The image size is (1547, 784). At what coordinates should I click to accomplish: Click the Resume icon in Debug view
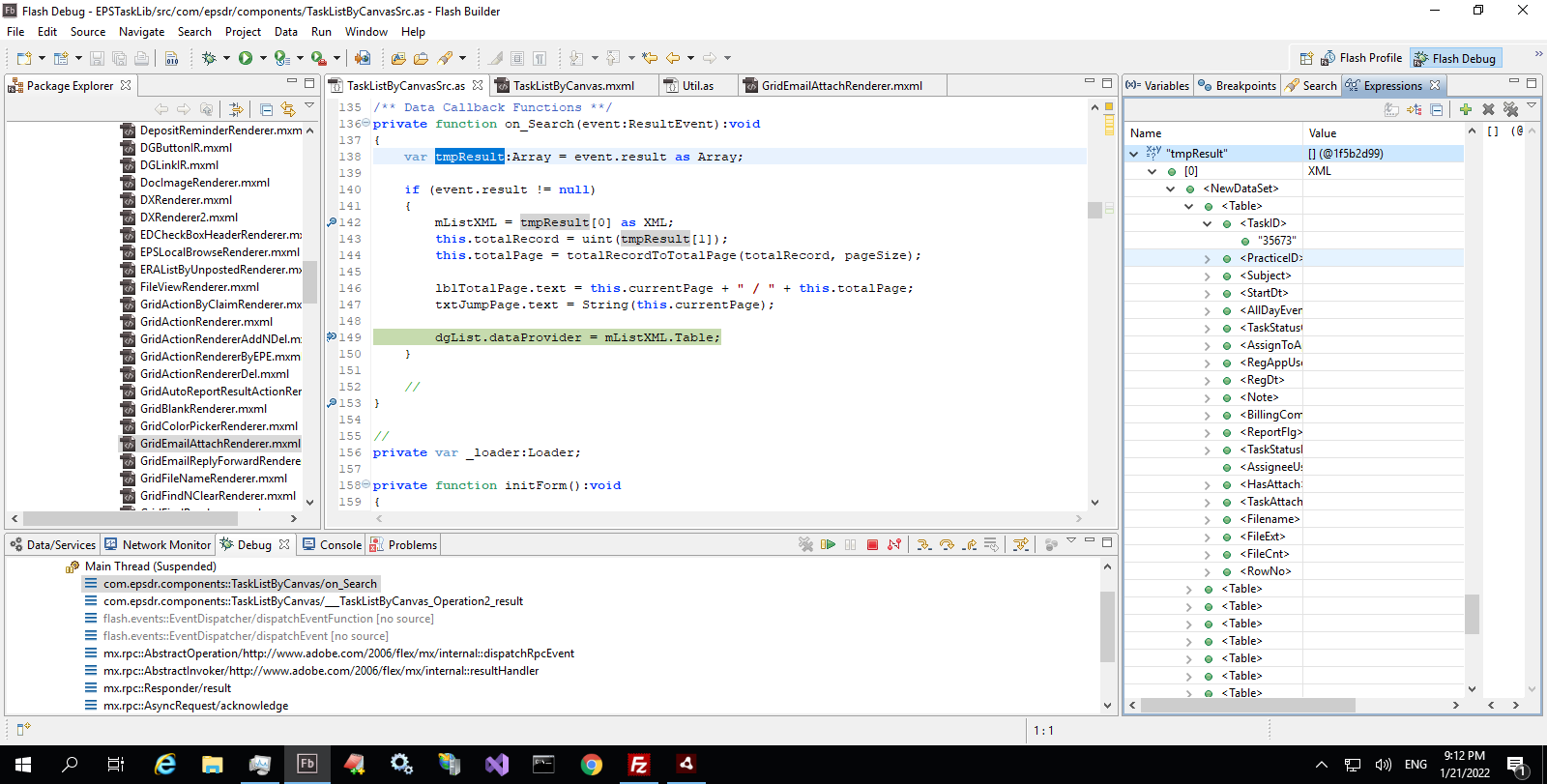tap(828, 545)
